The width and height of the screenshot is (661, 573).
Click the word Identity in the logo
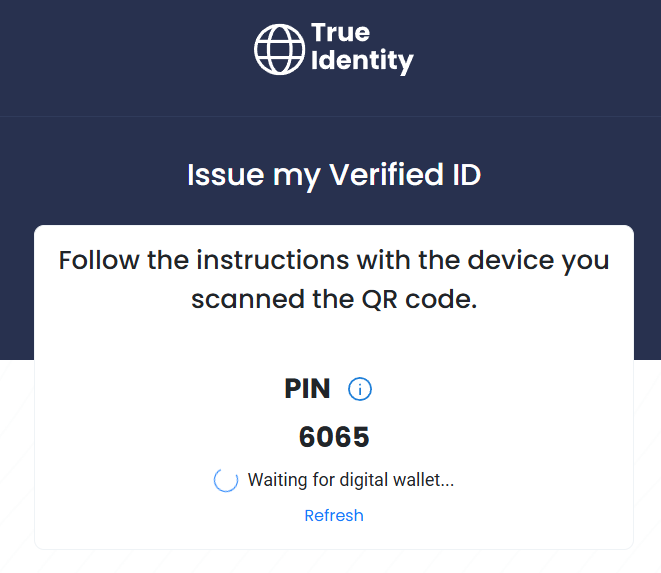pyautogui.click(x=362, y=61)
